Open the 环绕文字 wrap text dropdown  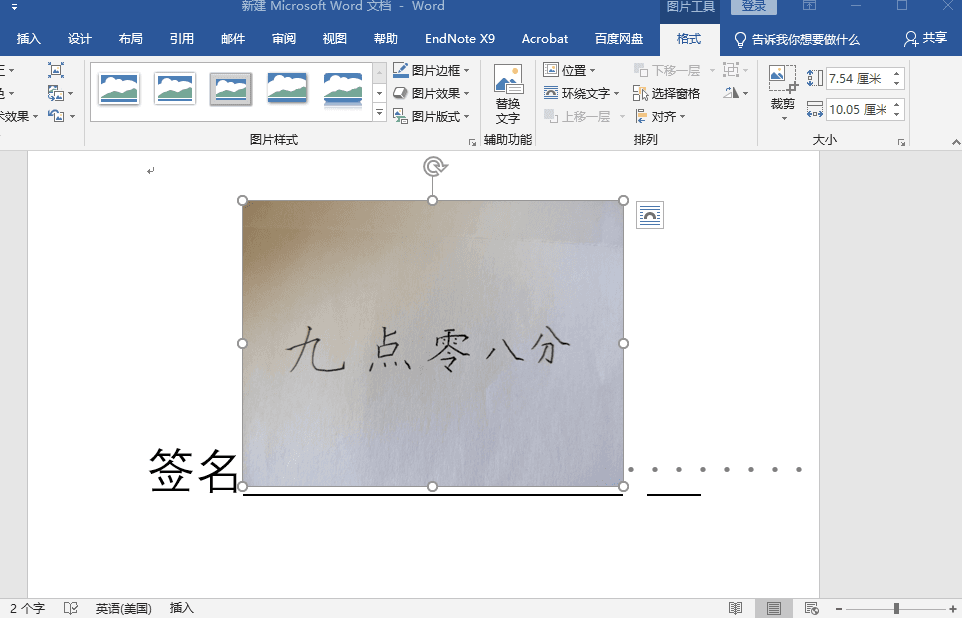(x=582, y=93)
